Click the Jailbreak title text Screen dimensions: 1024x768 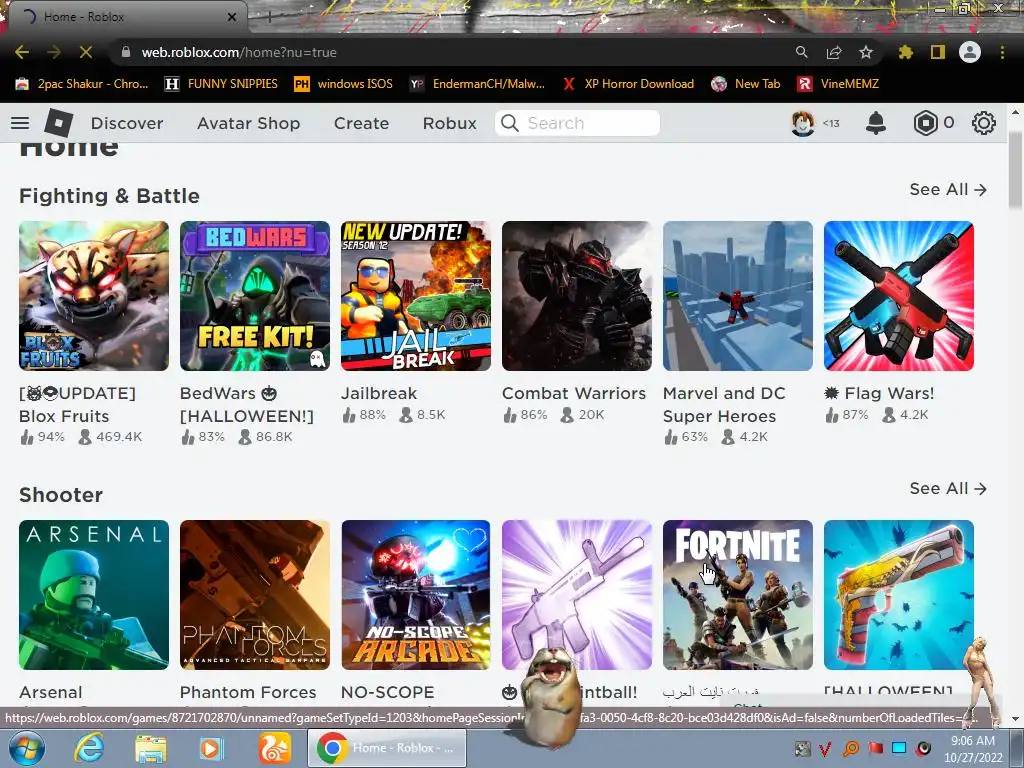[x=379, y=393]
